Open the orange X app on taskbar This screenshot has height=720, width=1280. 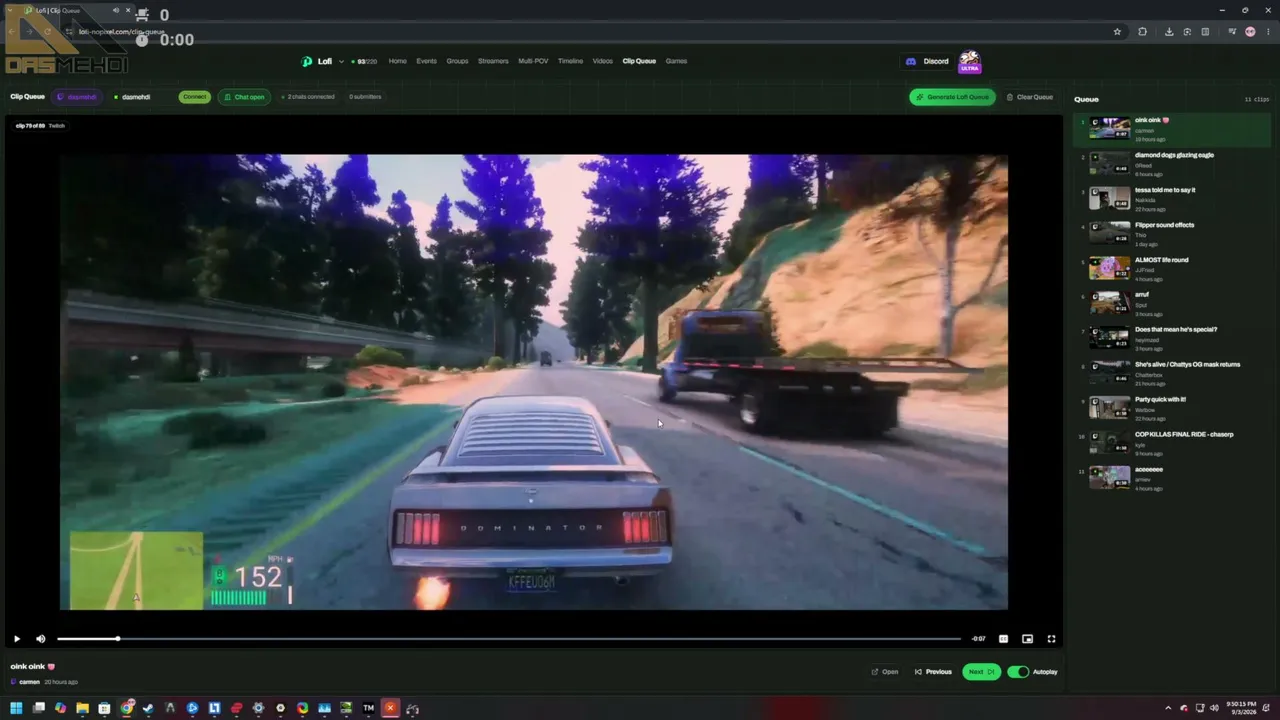[390, 708]
